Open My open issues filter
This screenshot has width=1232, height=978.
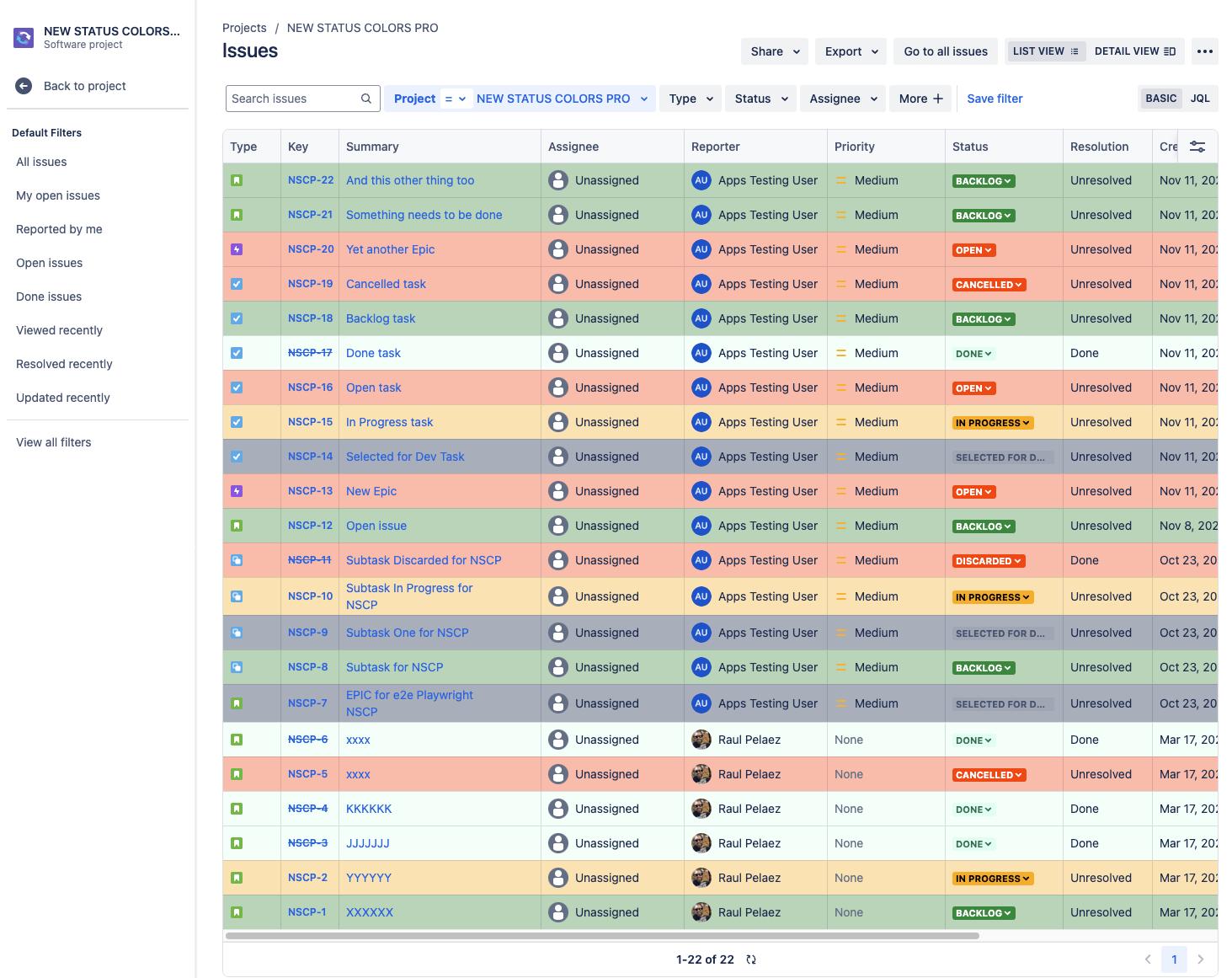click(58, 195)
